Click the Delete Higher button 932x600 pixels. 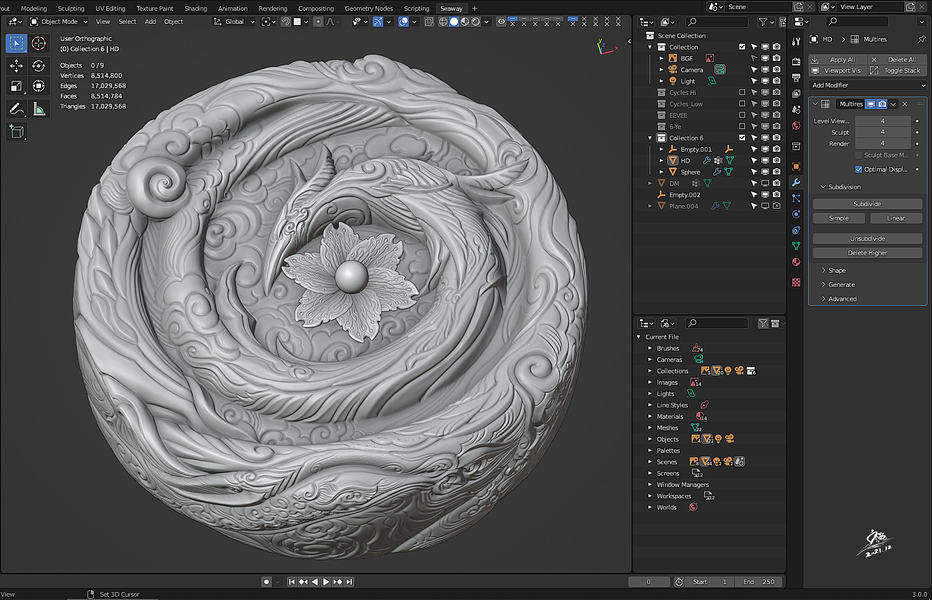(x=867, y=253)
